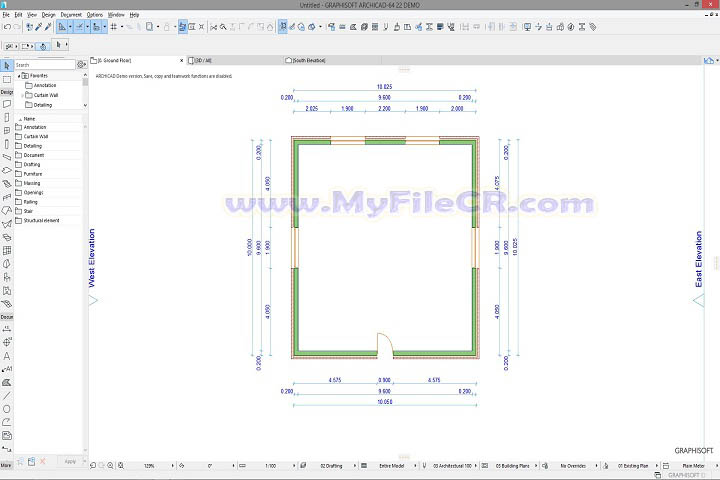Click the Find and Select magnifier icon
Viewport: 720px width, 480px height.
pos(223,27)
